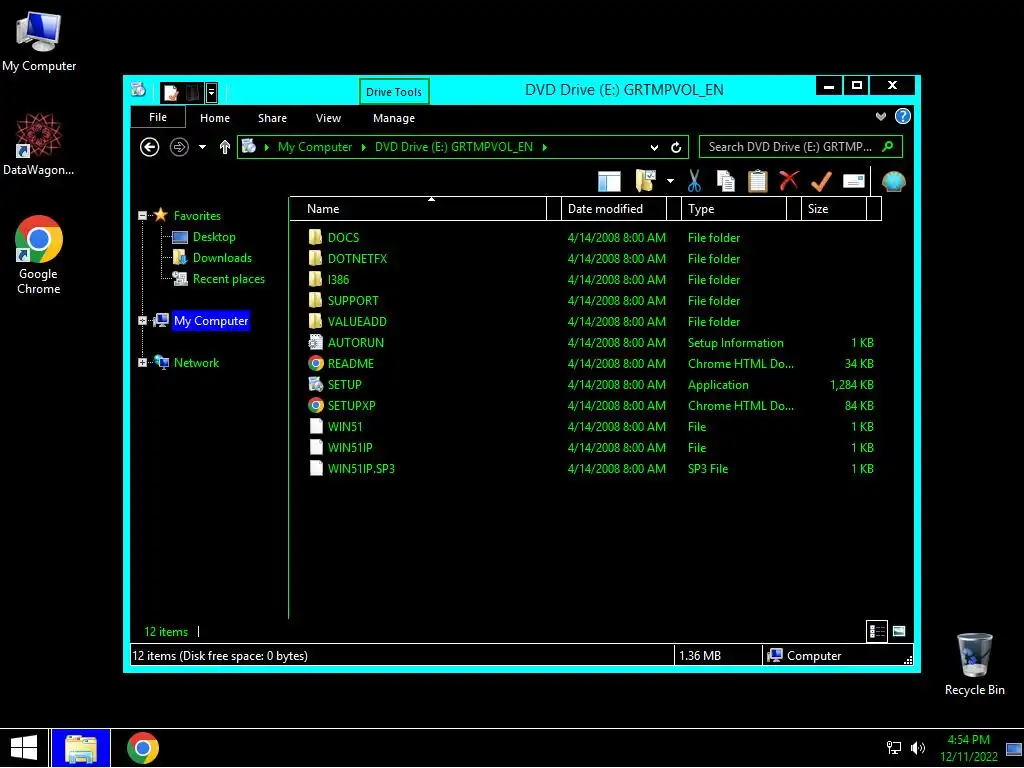Sort by the Date modified column header
Viewport: 1024px width, 768px height.
coord(614,209)
